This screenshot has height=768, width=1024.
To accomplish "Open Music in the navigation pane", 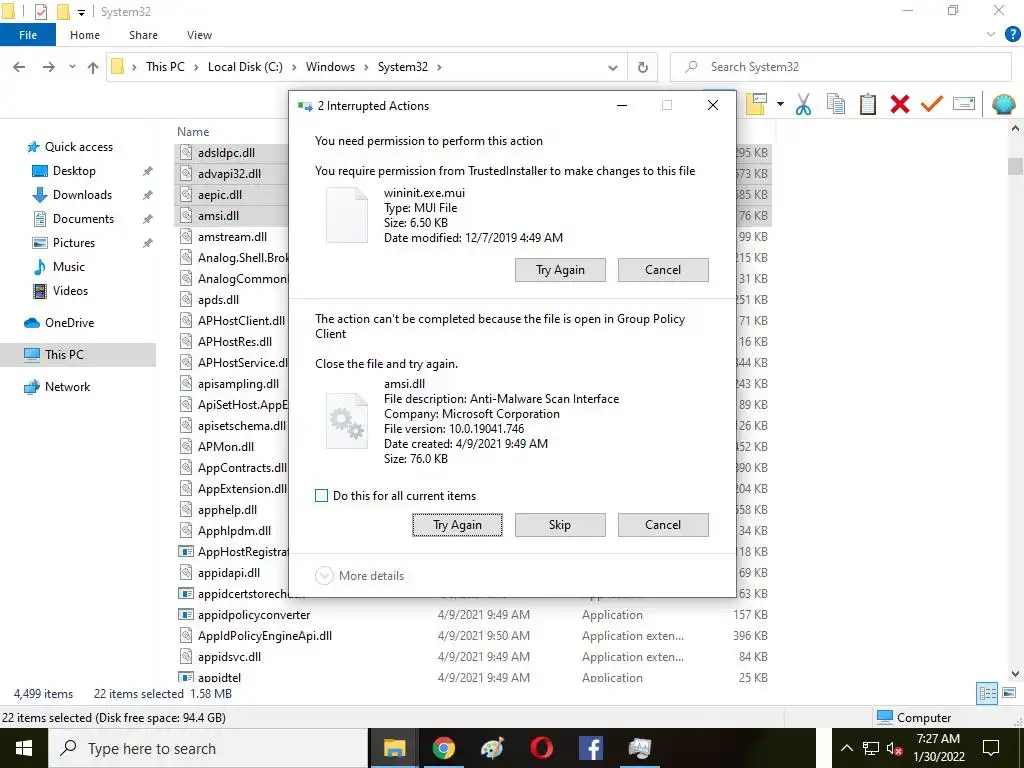I will point(69,266).
